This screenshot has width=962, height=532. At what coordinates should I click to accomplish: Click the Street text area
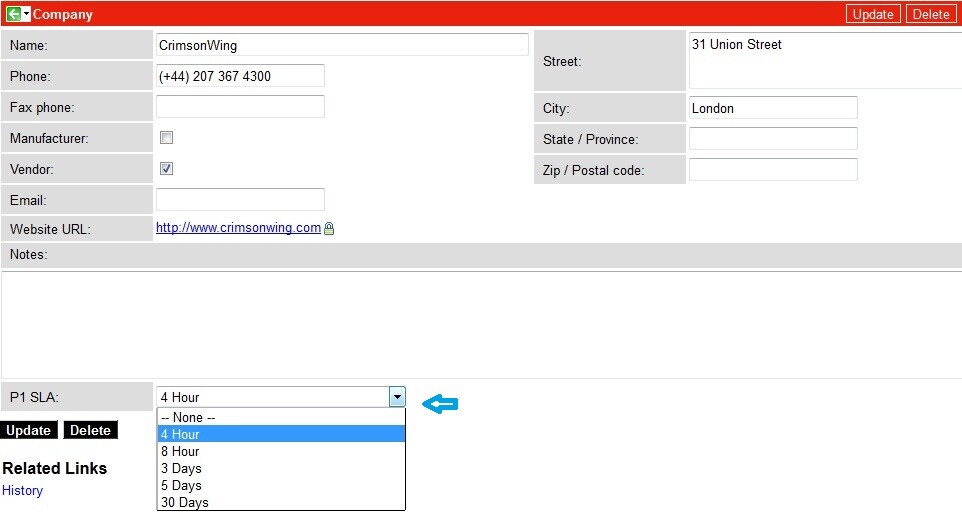pos(825,61)
